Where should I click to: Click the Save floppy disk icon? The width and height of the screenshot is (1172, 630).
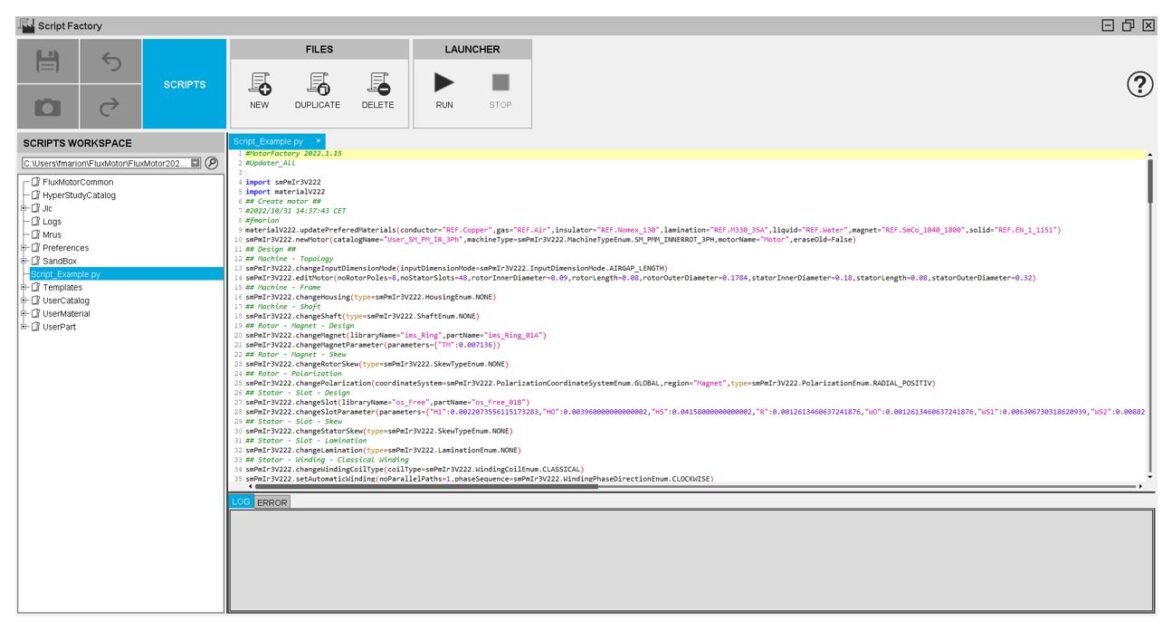pos(47,62)
